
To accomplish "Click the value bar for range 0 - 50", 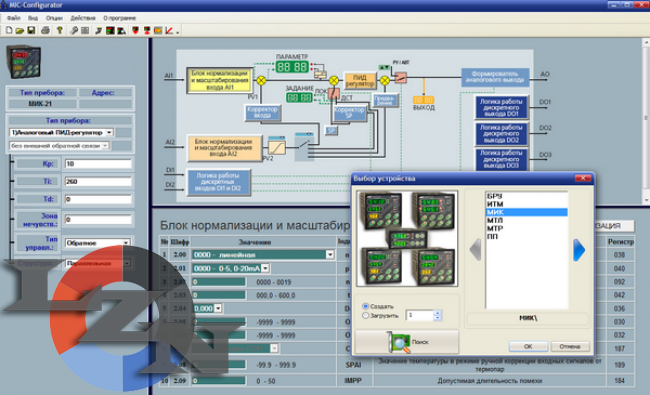I will pyautogui.click(x=219, y=380).
